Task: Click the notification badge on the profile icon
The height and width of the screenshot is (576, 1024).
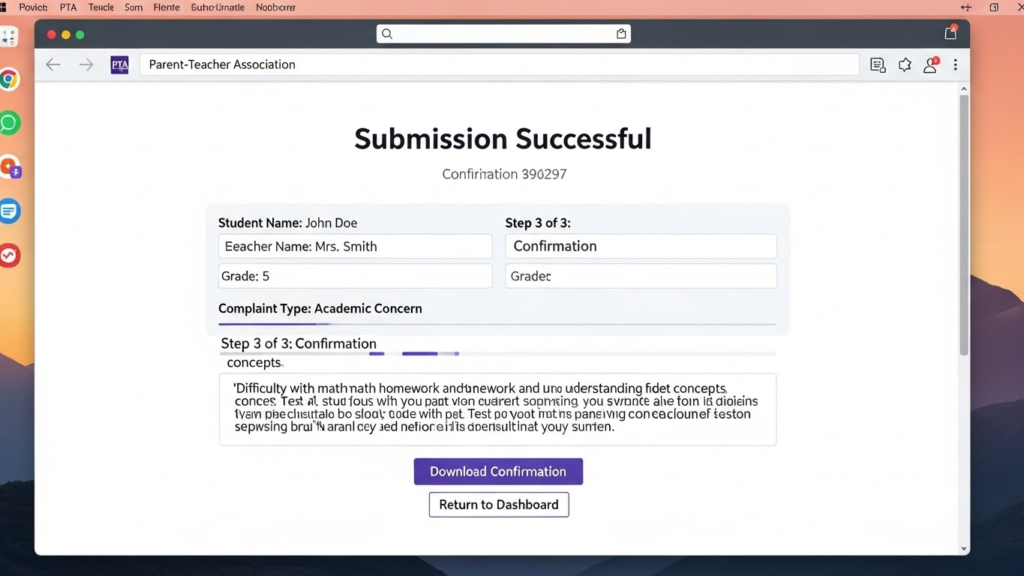Action: tap(936, 60)
